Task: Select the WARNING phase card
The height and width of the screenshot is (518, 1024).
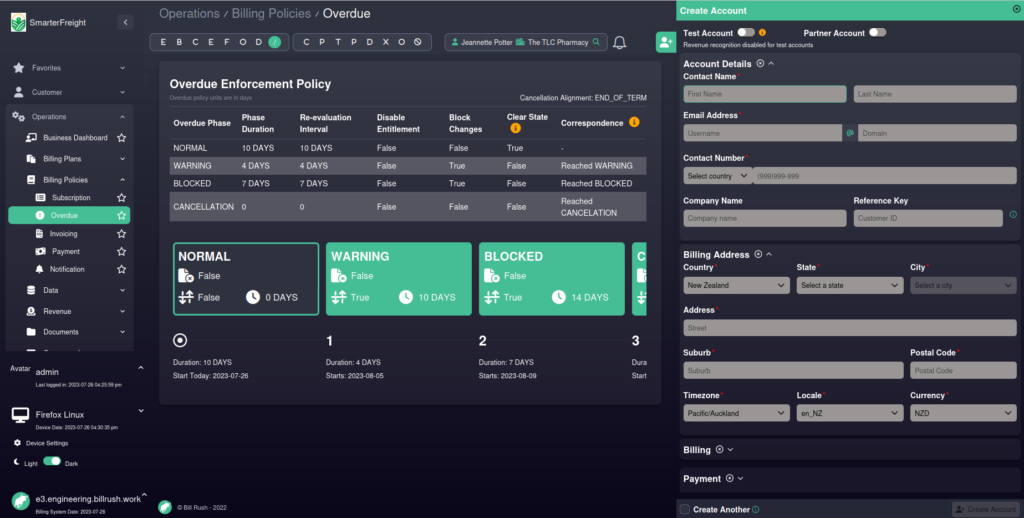Action: [x=398, y=279]
